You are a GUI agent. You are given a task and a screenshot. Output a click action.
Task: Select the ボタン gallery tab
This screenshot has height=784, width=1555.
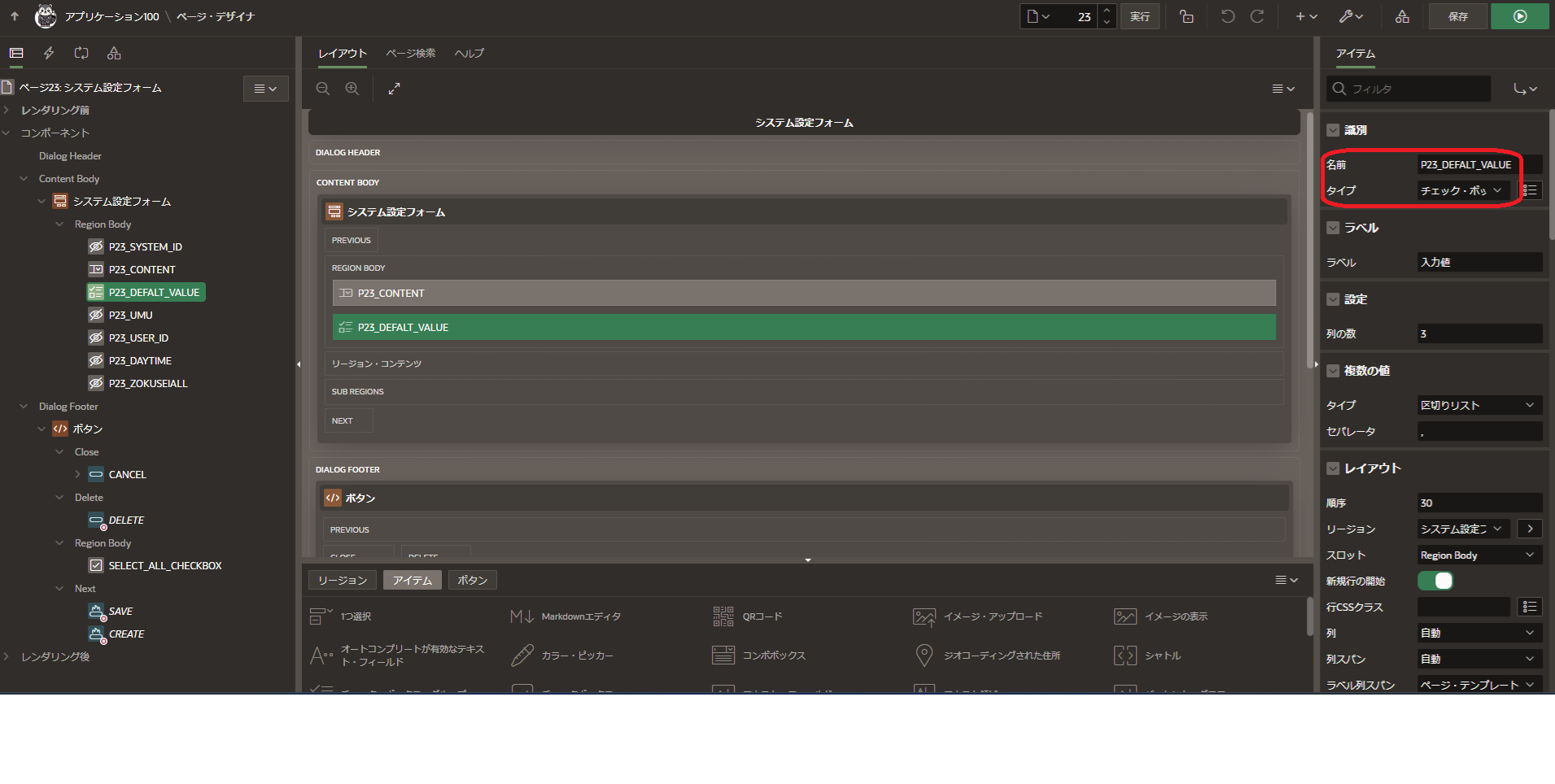pos(473,580)
